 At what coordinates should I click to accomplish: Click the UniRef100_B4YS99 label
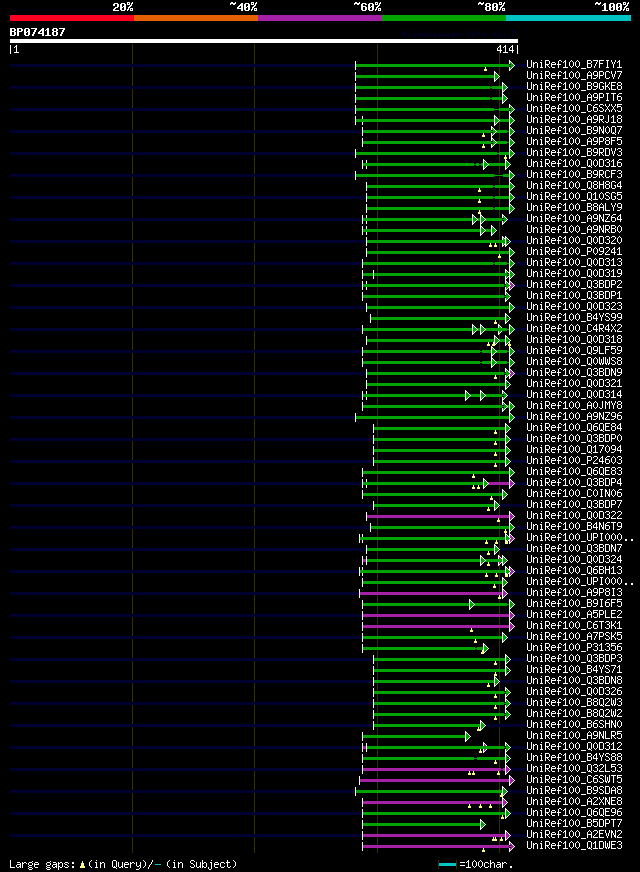click(x=574, y=318)
